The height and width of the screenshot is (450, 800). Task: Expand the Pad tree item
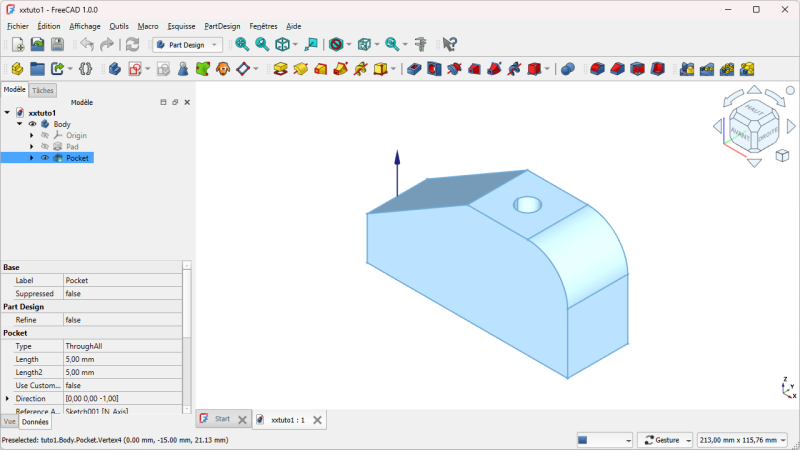click(32, 146)
